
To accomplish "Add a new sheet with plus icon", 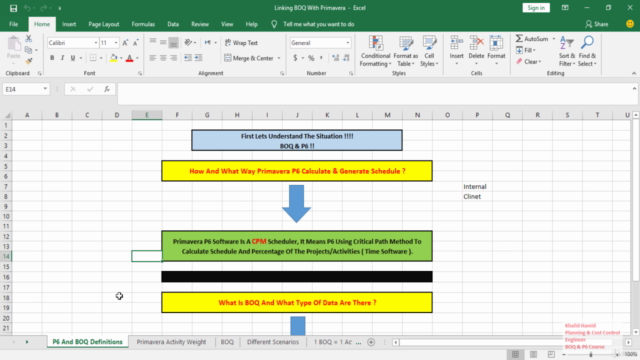I will click(371, 342).
